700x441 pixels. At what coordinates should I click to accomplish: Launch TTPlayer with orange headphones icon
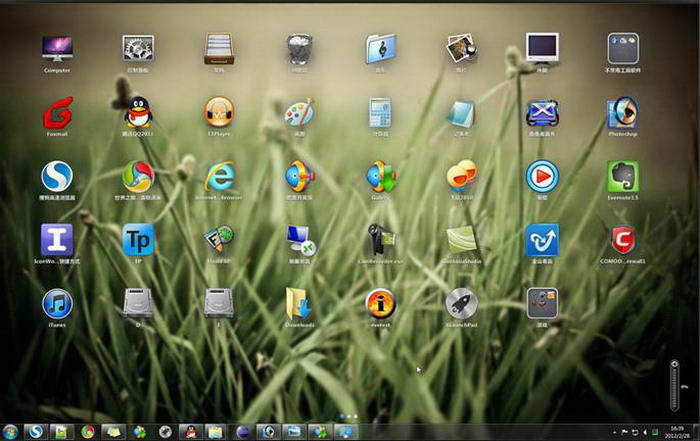219,112
